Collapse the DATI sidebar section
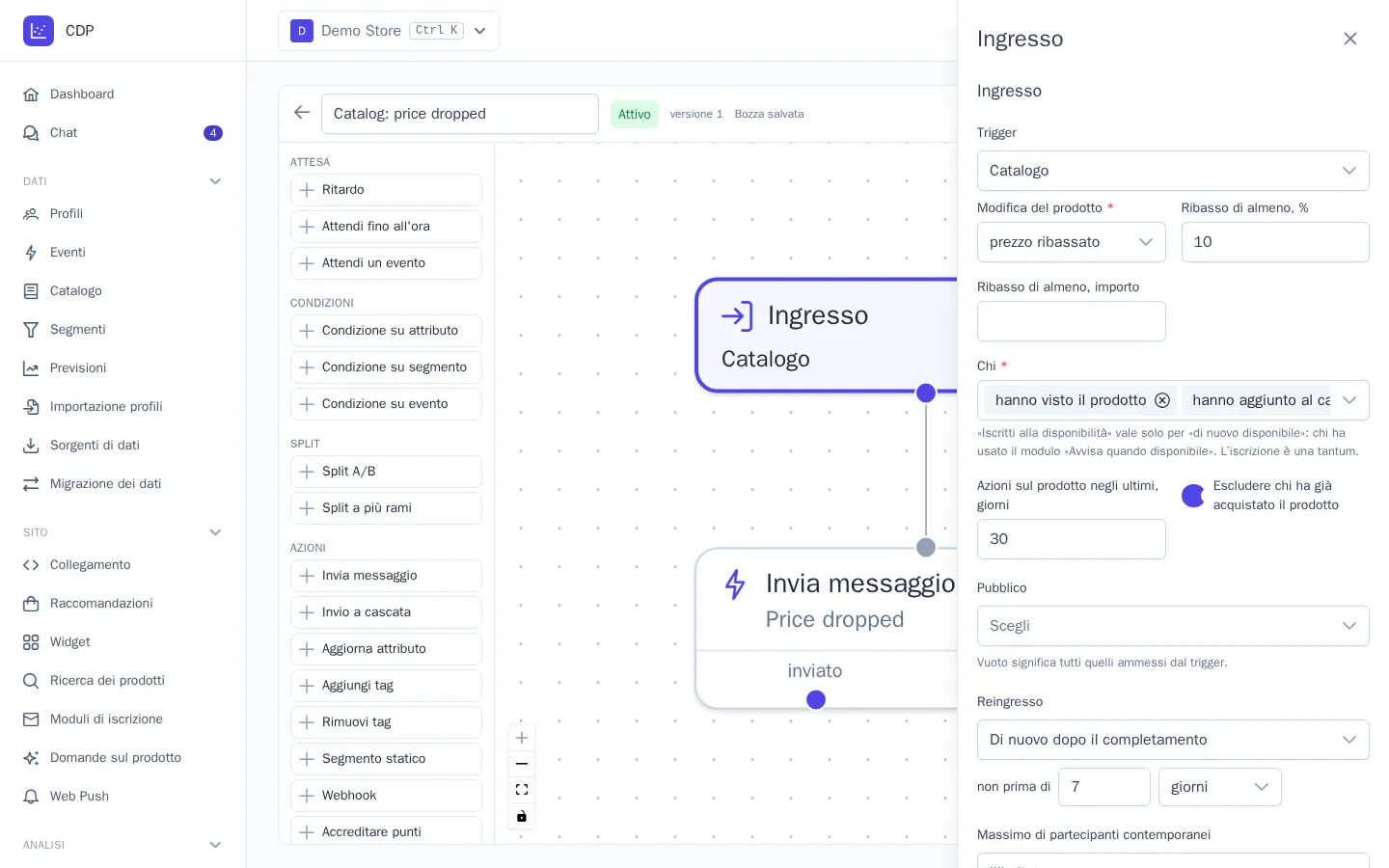The width and height of the screenshot is (1389, 868). (x=215, y=181)
